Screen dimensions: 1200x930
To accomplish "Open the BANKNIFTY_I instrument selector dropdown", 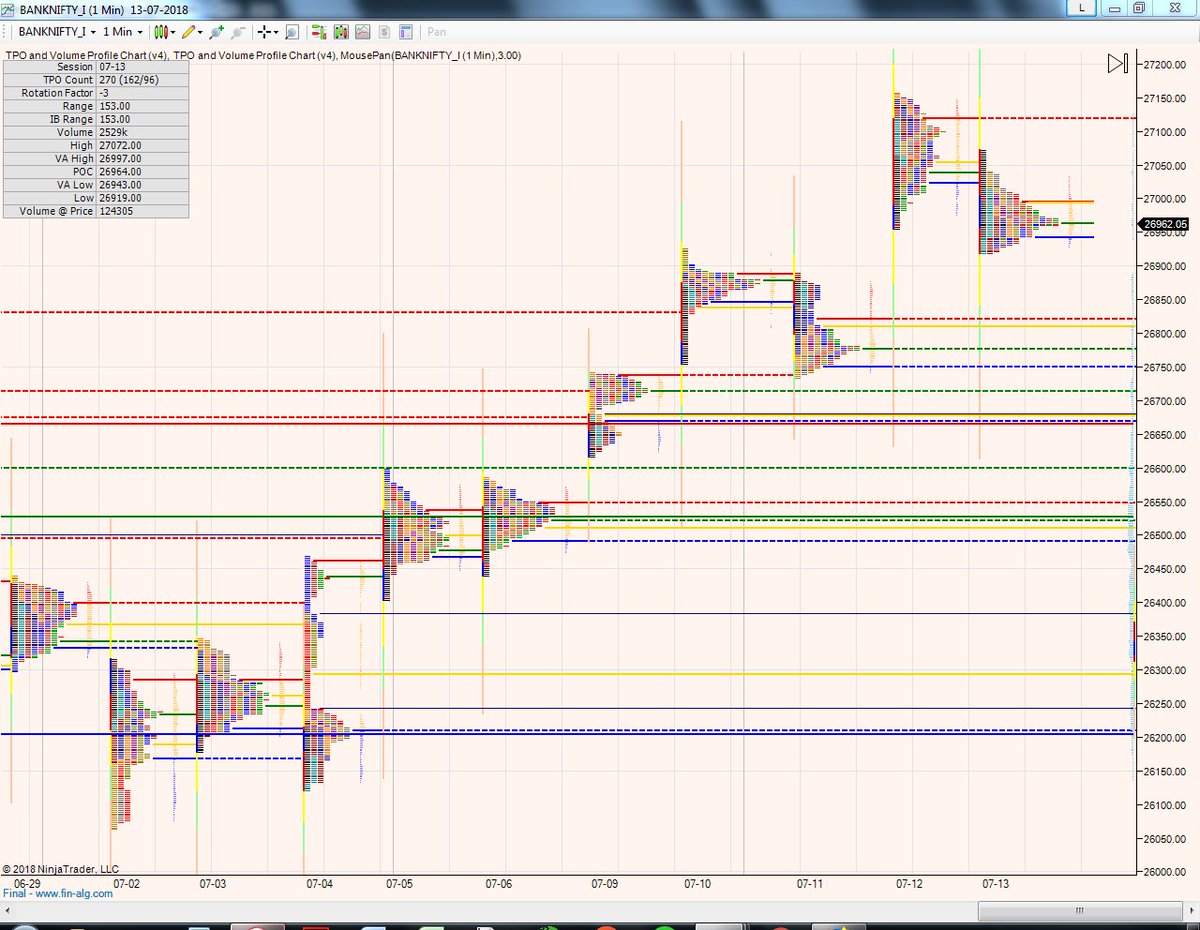I will coord(56,32).
